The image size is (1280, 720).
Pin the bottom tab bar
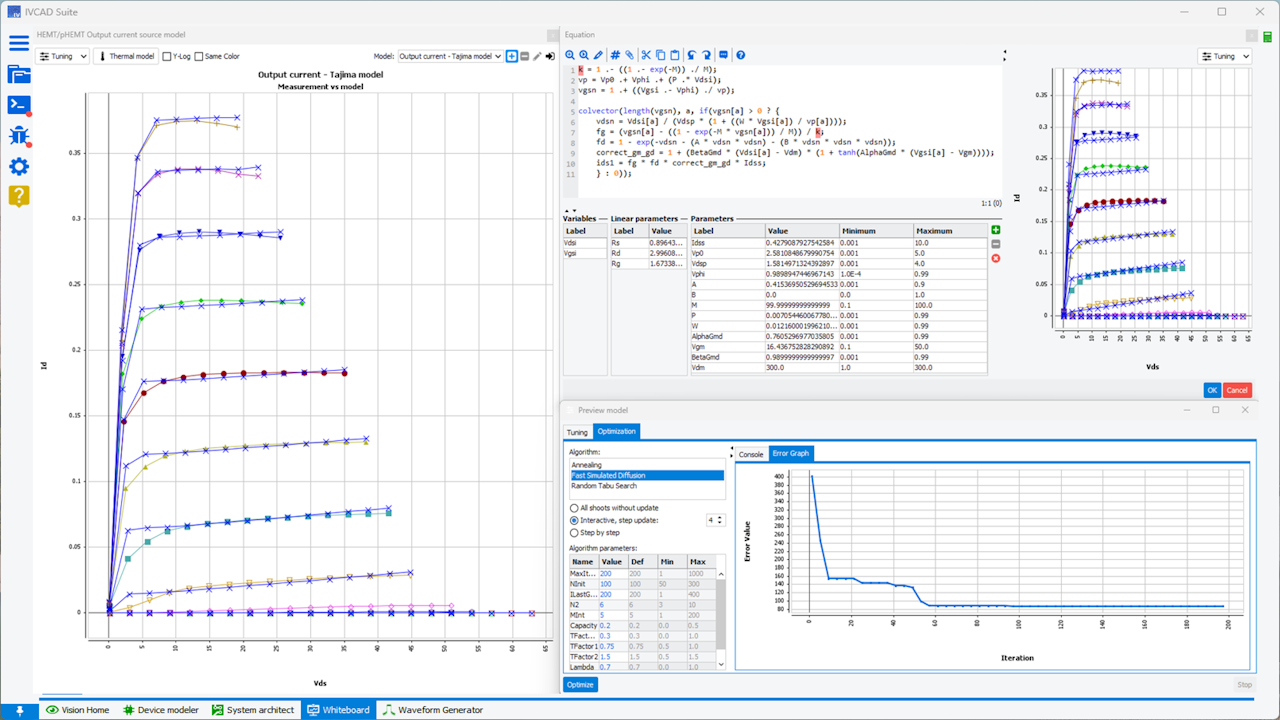coord(19,710)
